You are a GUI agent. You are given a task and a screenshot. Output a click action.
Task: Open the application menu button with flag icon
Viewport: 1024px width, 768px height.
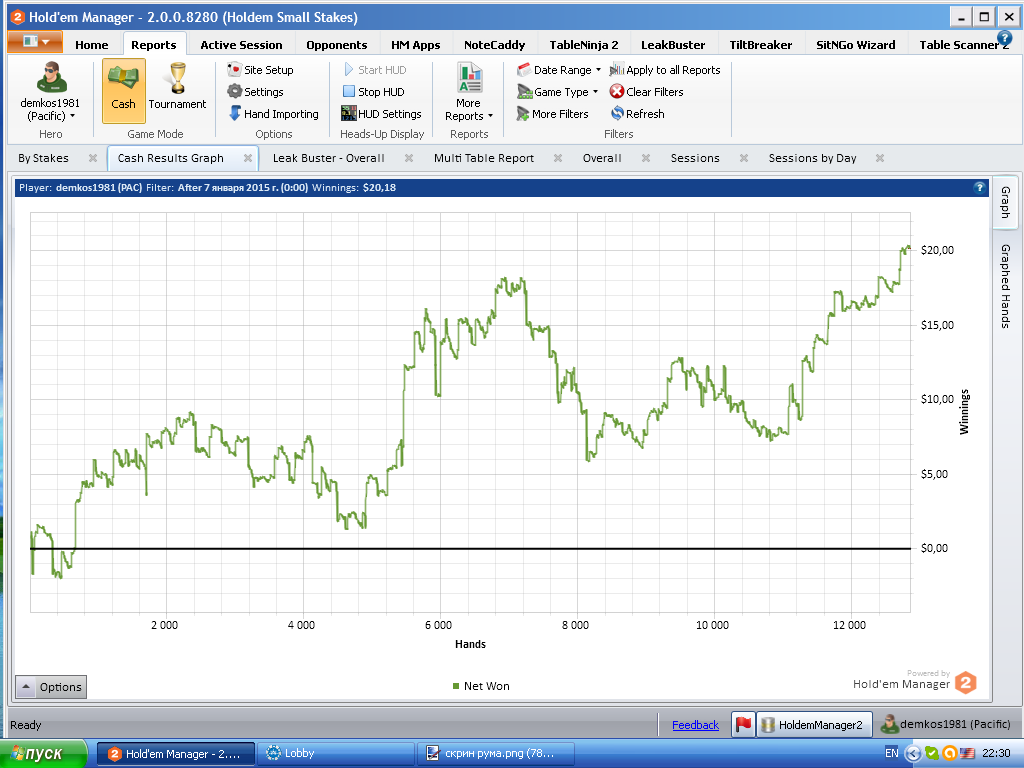[x=35, y=42]
